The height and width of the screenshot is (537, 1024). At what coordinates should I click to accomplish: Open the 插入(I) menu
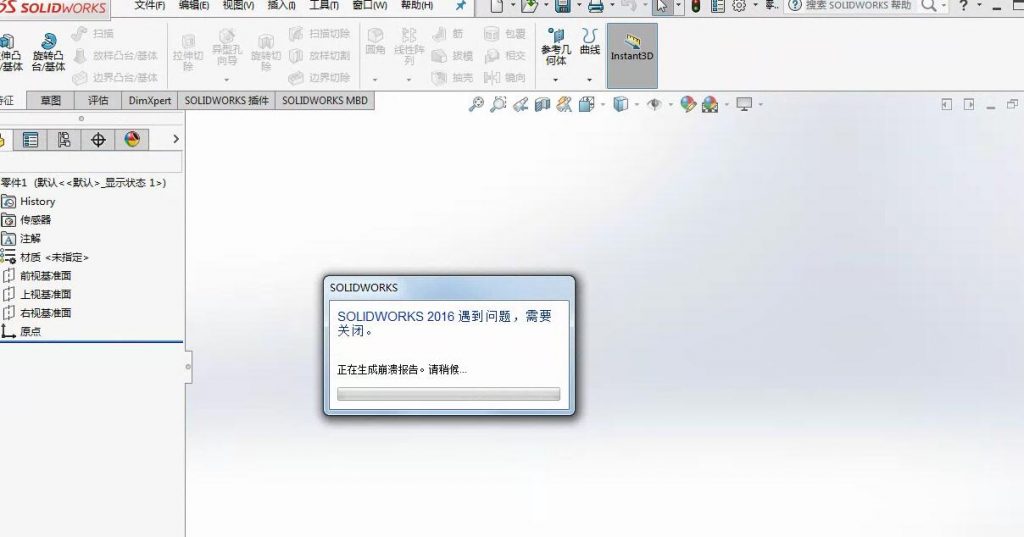281,5
